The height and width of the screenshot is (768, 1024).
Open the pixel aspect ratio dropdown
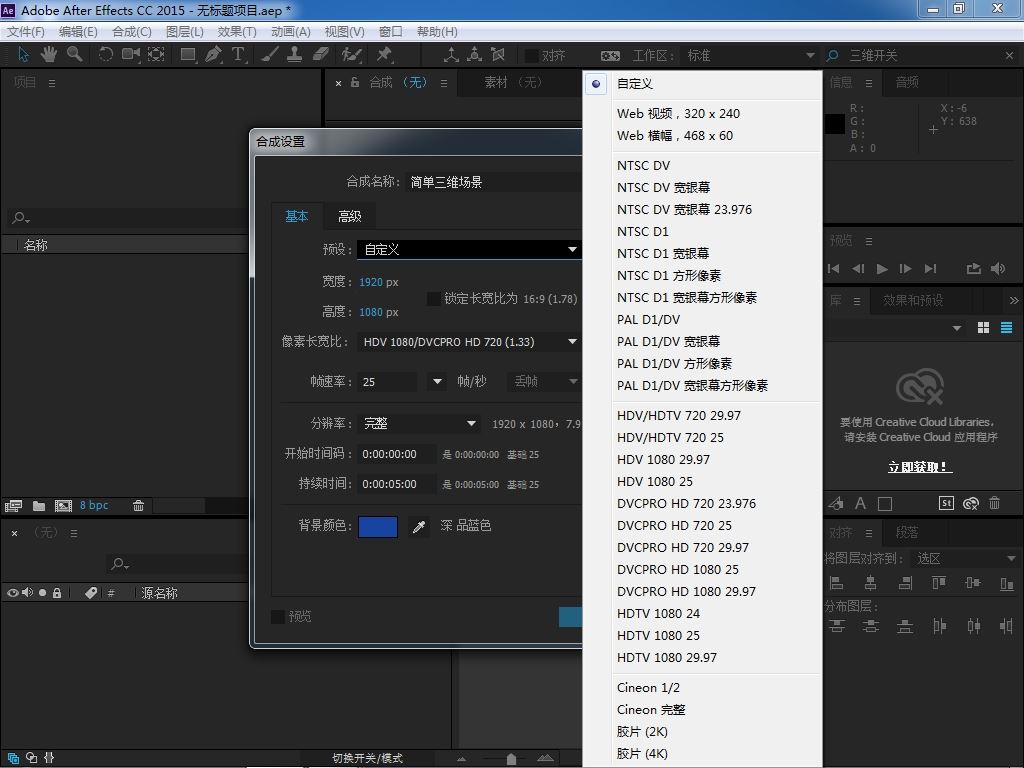[469, 342]
